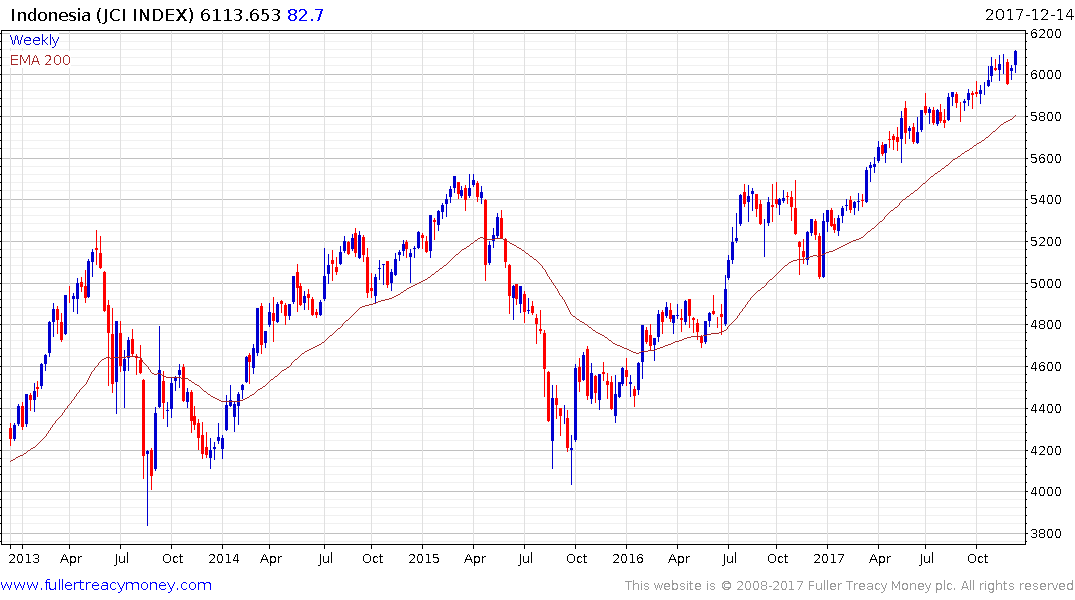Select the 4800 y-axis label
This screenshot has width=1075, height=600.
coord(1046,325)
